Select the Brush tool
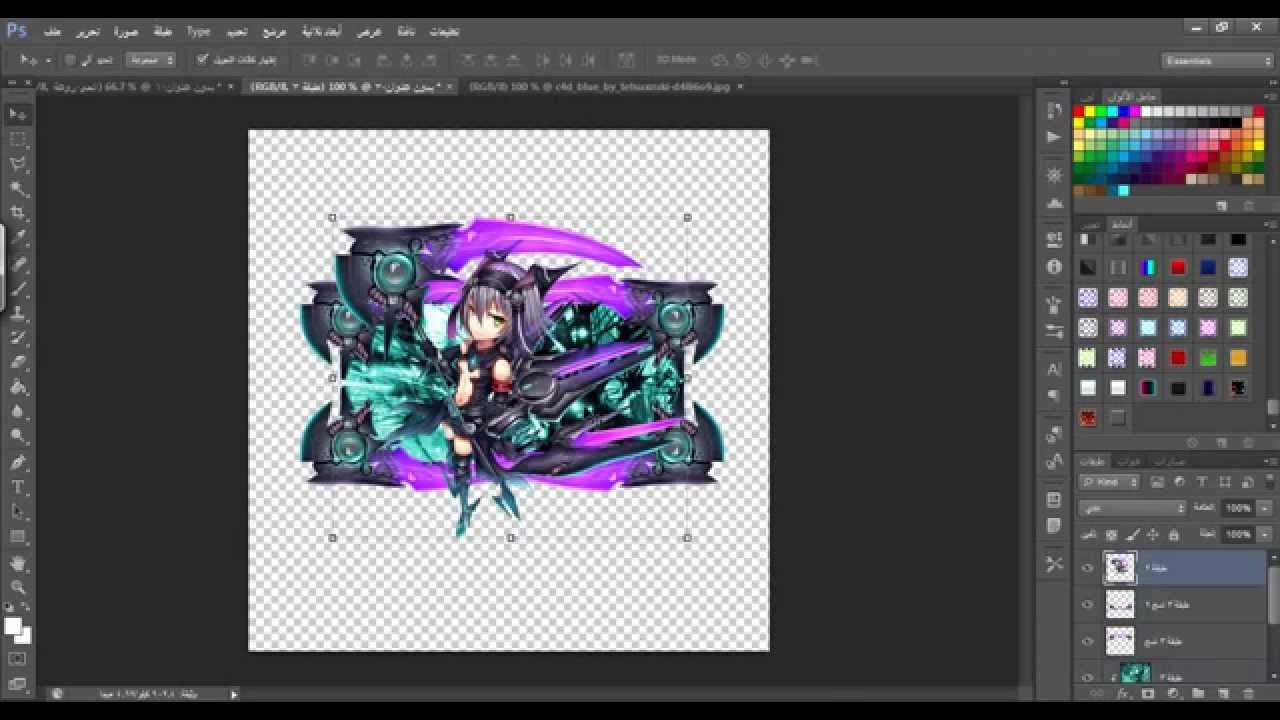Image resolution: width=1280 pixels, height=720 pixels. point(18,289)
